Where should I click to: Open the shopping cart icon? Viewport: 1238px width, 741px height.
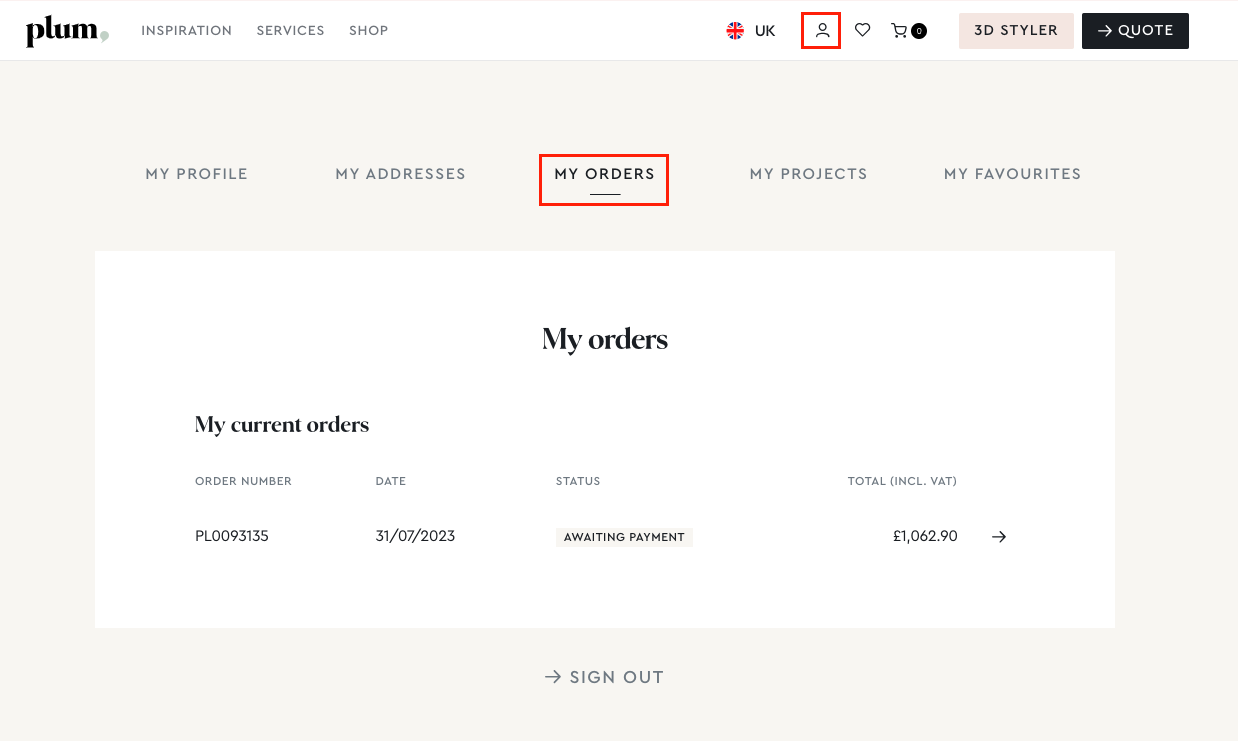click(x=900, y=31)
